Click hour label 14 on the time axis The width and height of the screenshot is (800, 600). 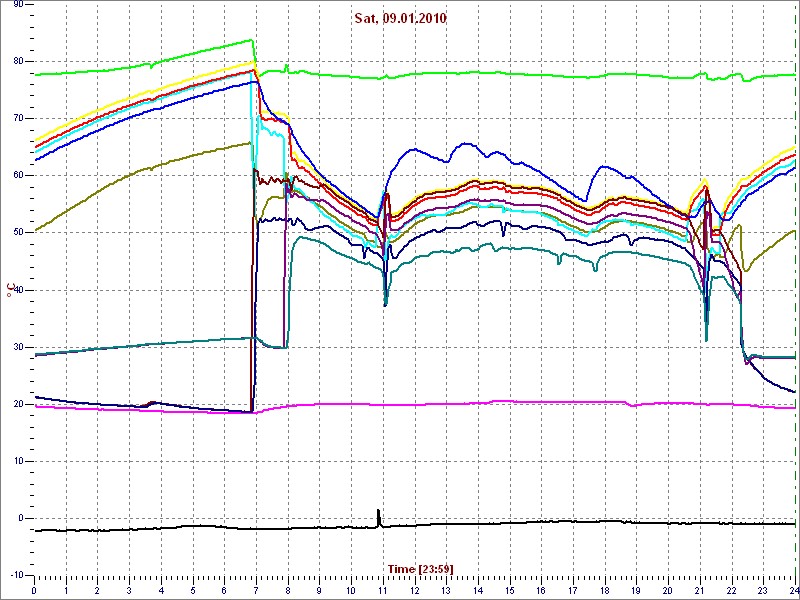(478, 591)
